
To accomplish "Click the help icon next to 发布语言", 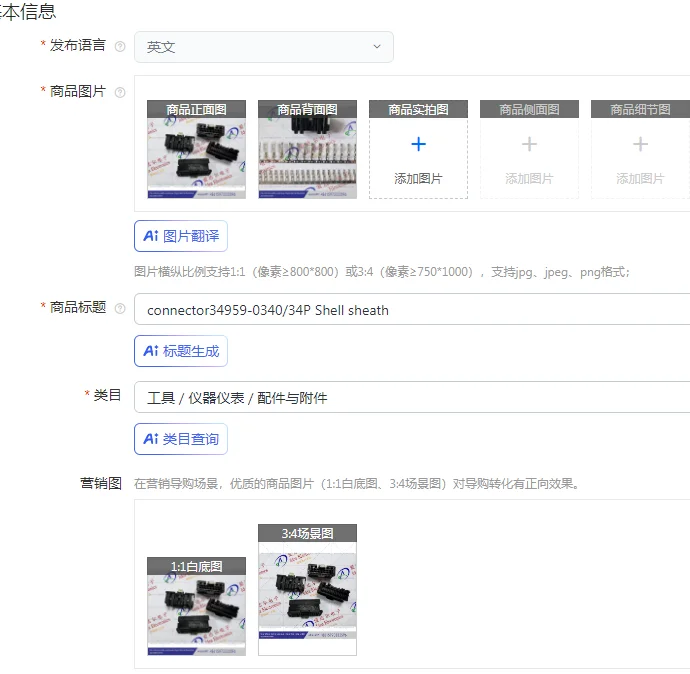I will click(120, 46).
